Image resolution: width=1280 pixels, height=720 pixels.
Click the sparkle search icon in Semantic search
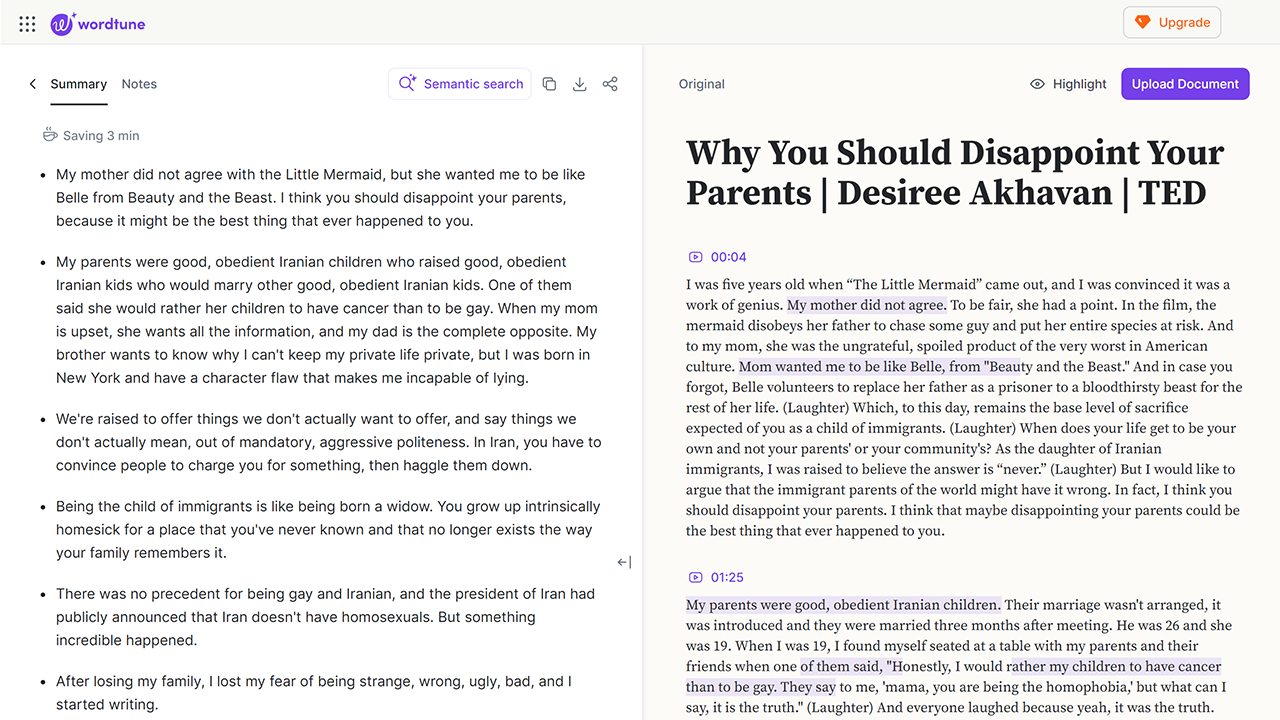[x=407, y=84]
